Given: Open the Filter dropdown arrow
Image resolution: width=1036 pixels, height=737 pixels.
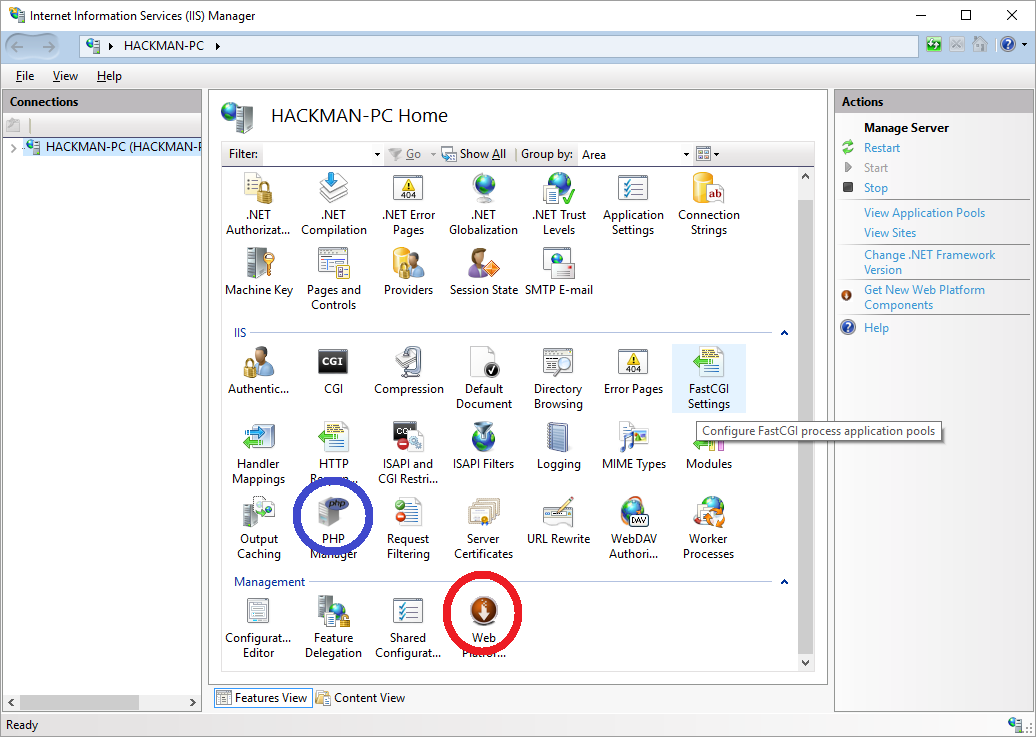Looking at the screenshot, I should pos(377,155).
